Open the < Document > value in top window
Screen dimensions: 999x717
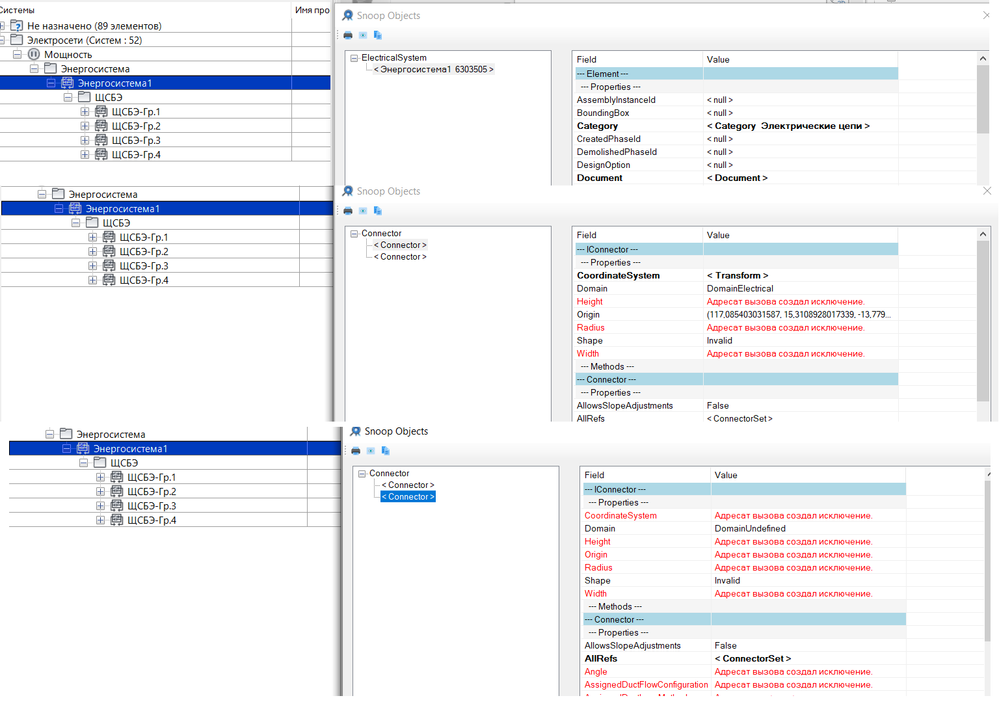click(737, 178)
